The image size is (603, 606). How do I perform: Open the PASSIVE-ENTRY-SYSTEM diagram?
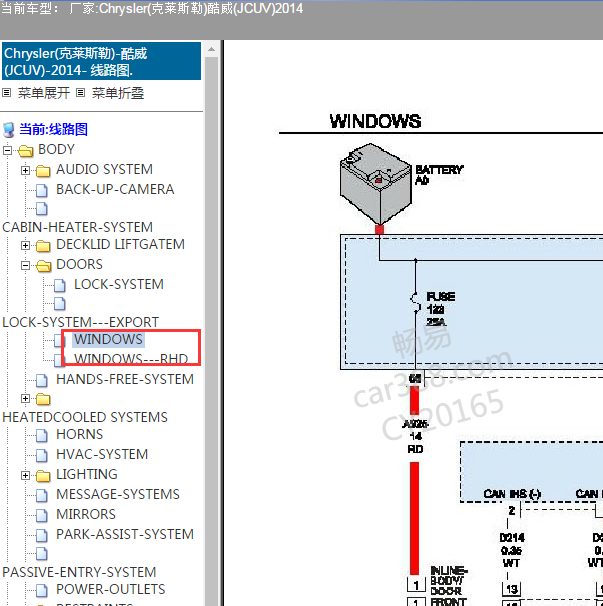pyautogui.click(x=79, y=572)
